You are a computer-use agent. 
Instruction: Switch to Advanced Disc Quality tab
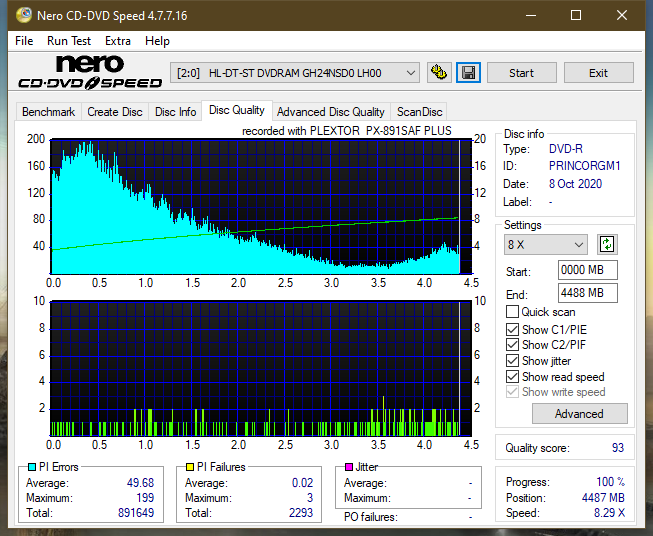tap(331, 112)
